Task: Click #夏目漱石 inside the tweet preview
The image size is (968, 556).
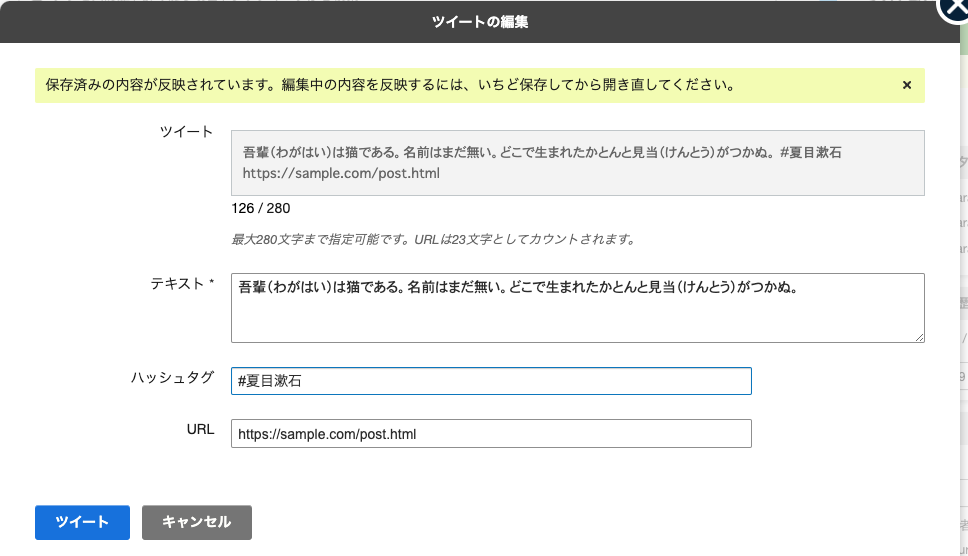Action: (811, 152)
